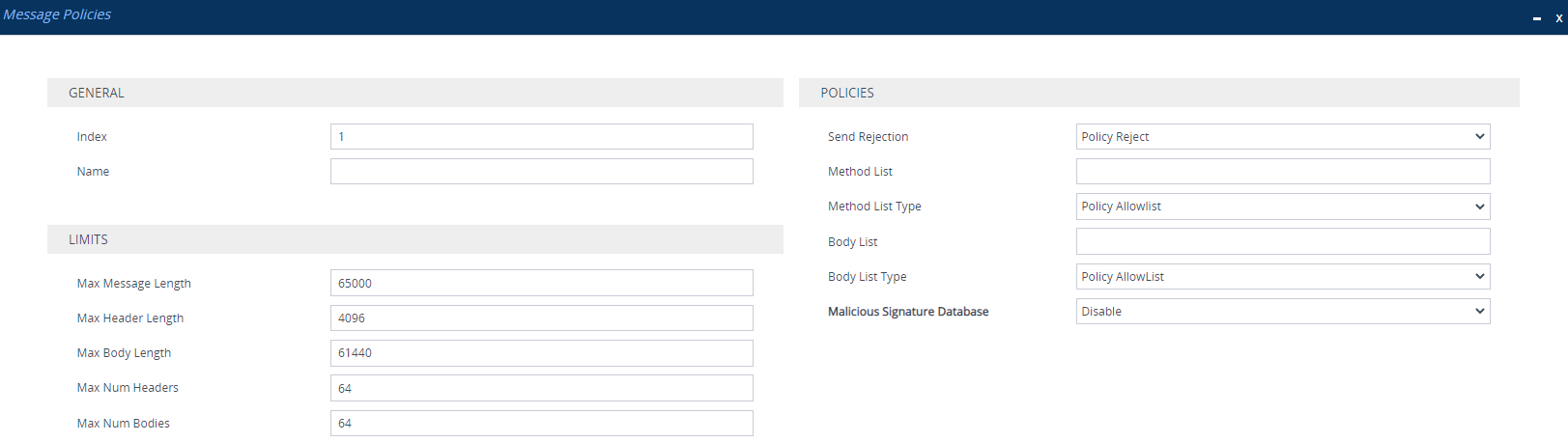Click the Name text field
The width and height of the screenshot is (1568, 442).
[541, 172]
